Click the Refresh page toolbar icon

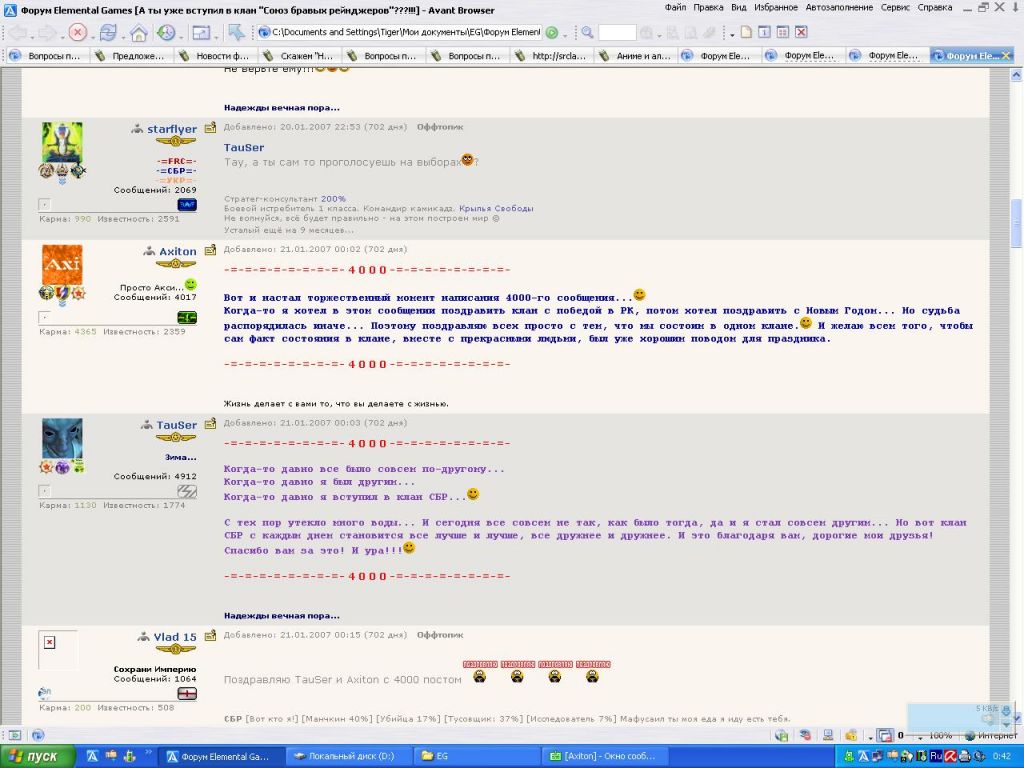click(x=108, y=33)
